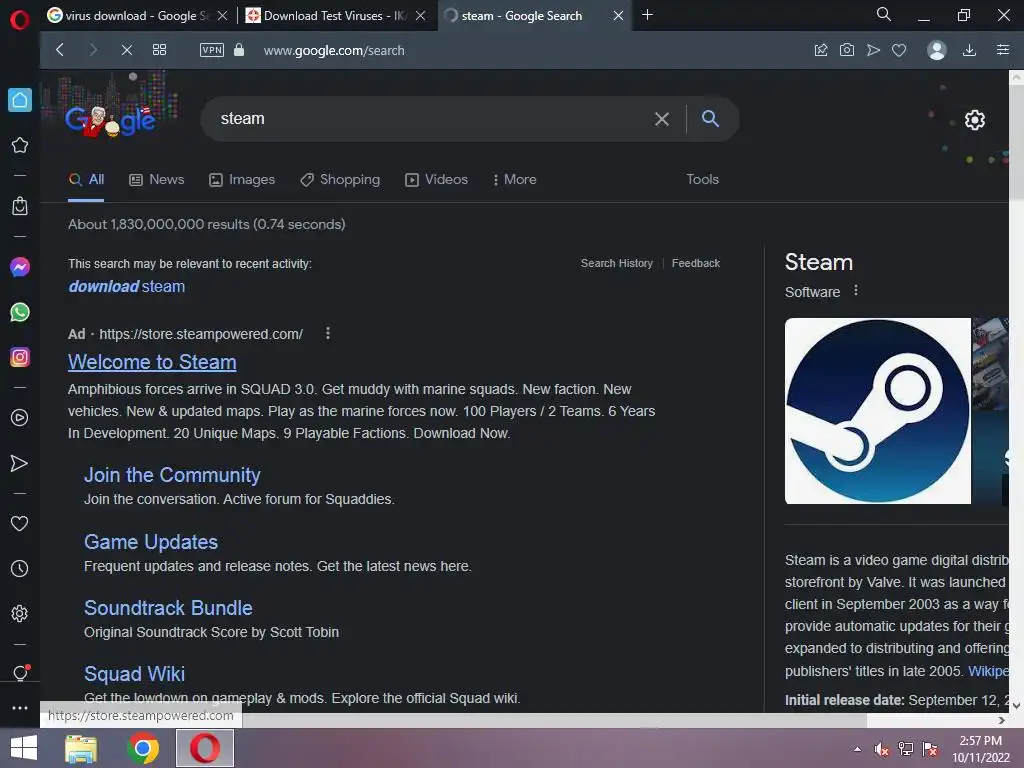This screenshot has height=768, width=1024.
Task: Launch Messenger from the Opera sidebar
Action: click(x=20, y=266)
